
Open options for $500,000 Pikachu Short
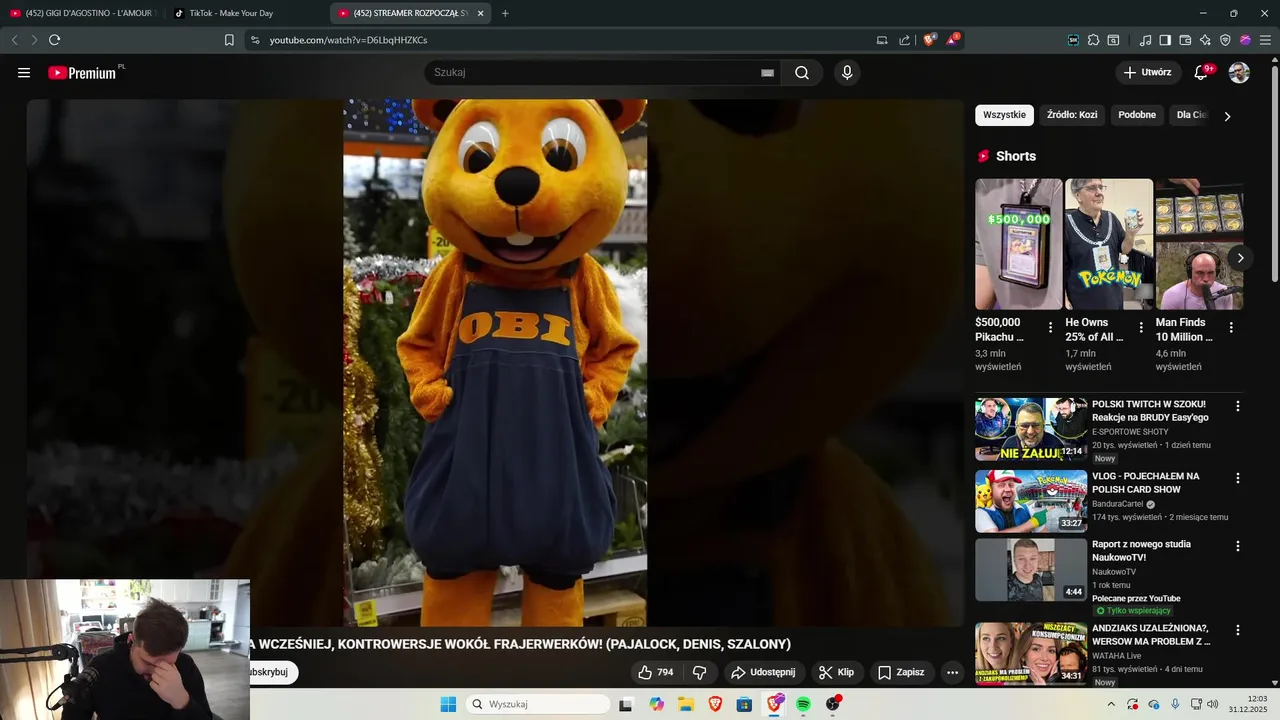coord(1050,327)
